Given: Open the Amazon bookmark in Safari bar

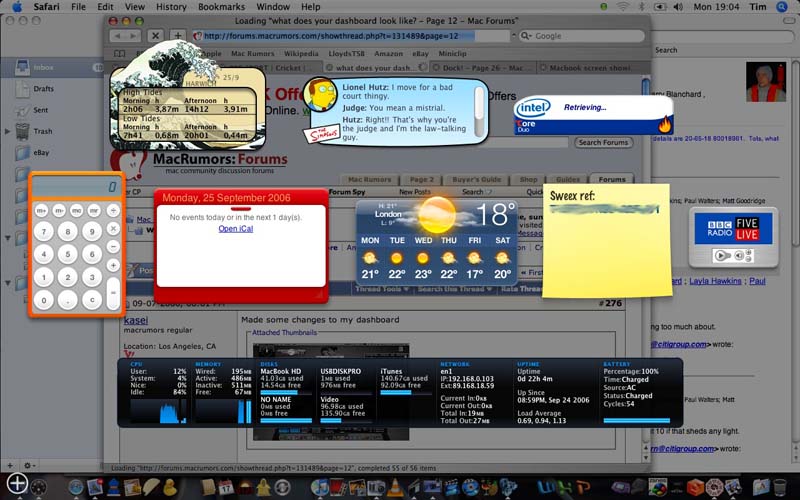Looking at the screenshot, I should pyautogui.click(x=388, y=53).
